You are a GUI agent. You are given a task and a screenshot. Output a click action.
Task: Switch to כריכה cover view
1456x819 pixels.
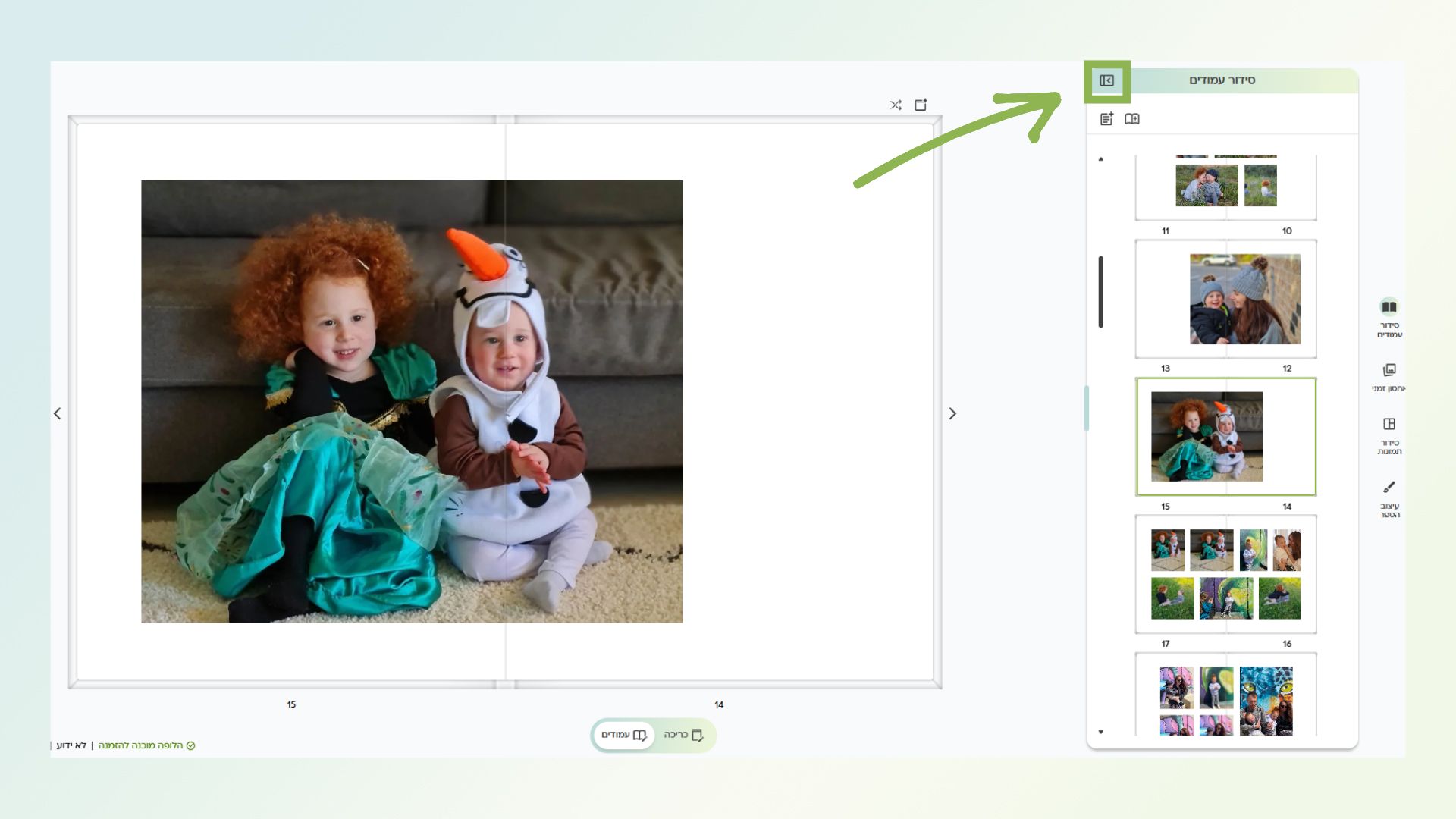tap(684, 735)
